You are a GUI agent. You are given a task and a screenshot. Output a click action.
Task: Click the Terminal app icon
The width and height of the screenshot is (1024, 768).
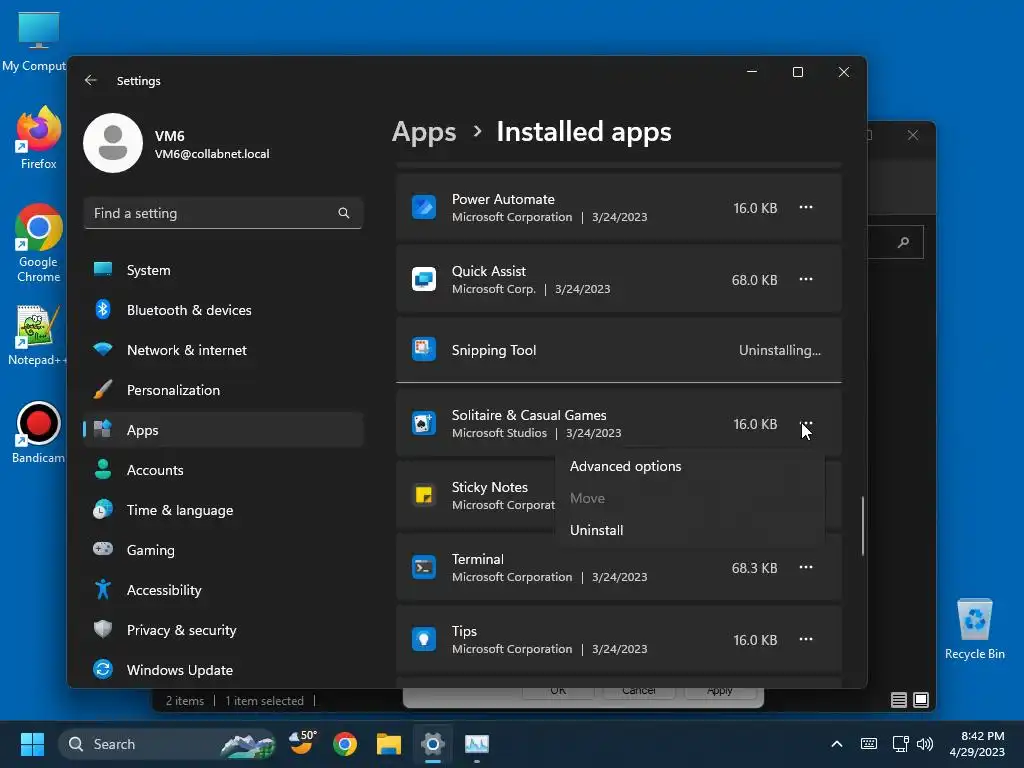424,568
